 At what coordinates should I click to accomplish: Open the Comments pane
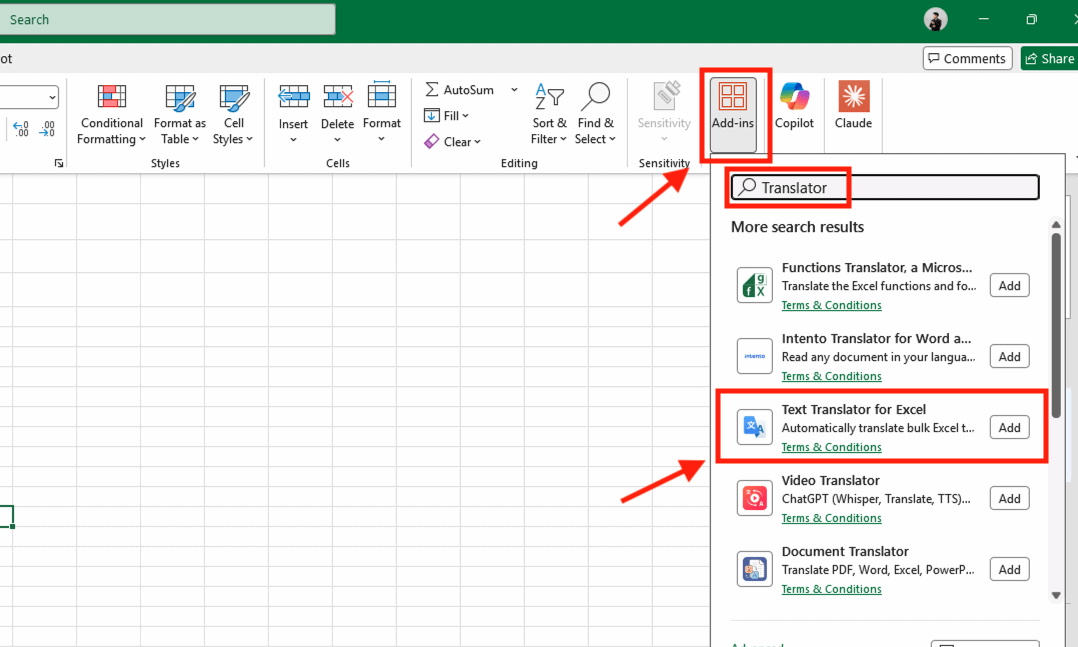(966, 58)
